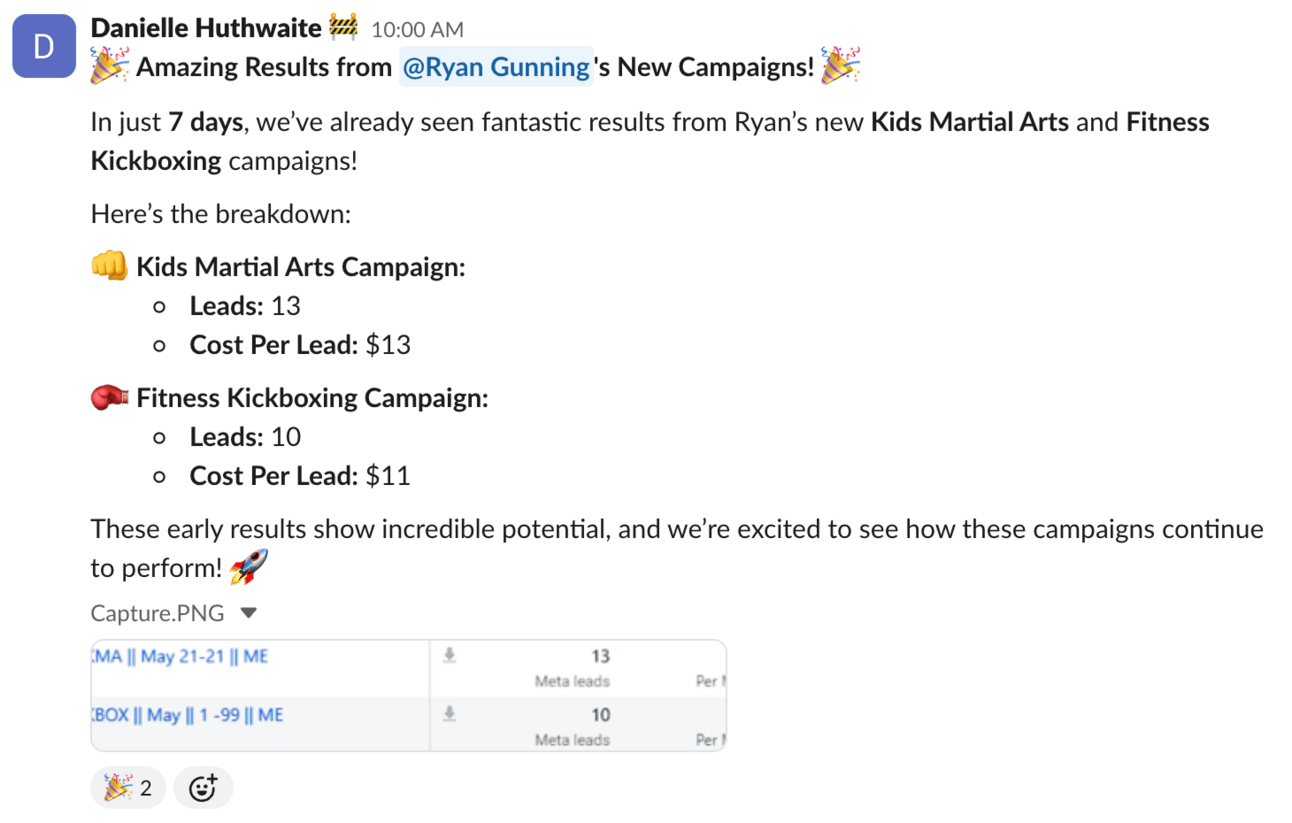This screenshot has width=1292, height=823.
Task: Collapse the Capture.PNG attachment arrow
Action: 249,612
